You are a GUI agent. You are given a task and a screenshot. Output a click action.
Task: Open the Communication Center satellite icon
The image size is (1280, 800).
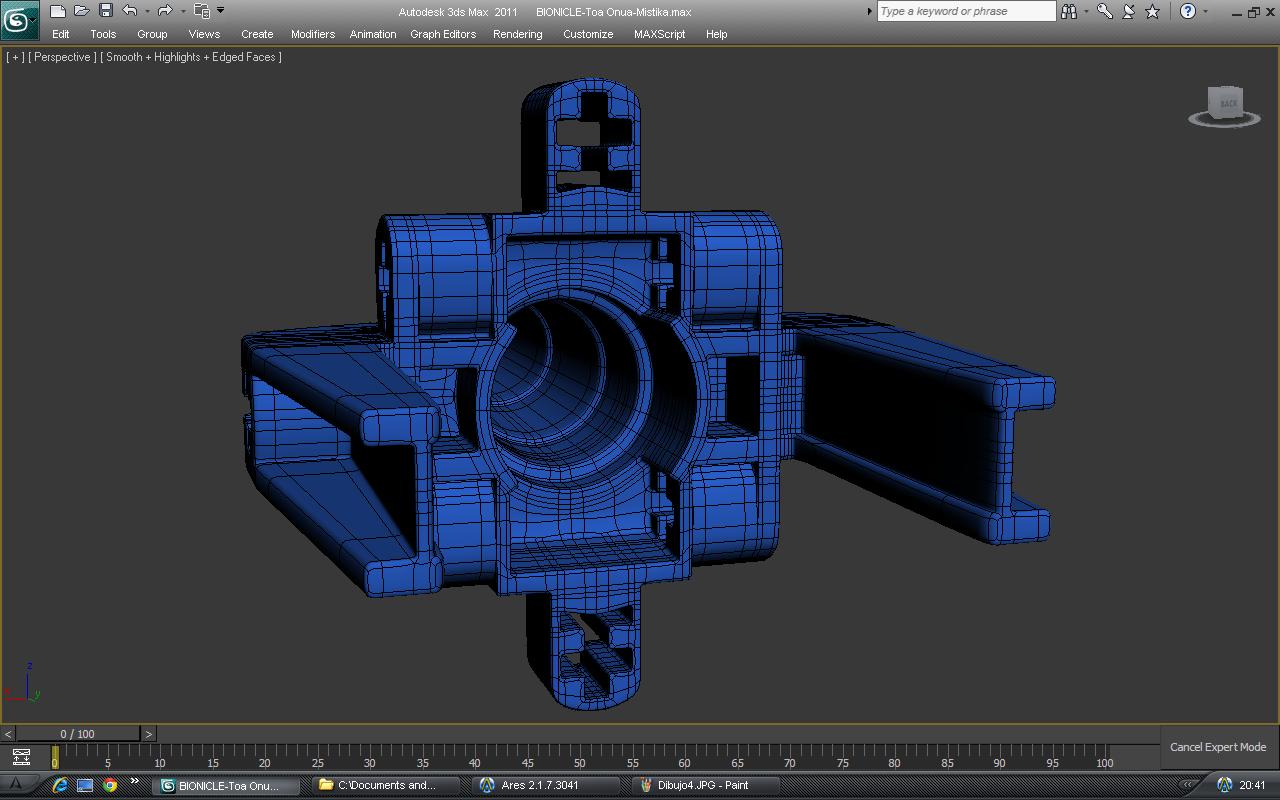[x=1129, y=11]
